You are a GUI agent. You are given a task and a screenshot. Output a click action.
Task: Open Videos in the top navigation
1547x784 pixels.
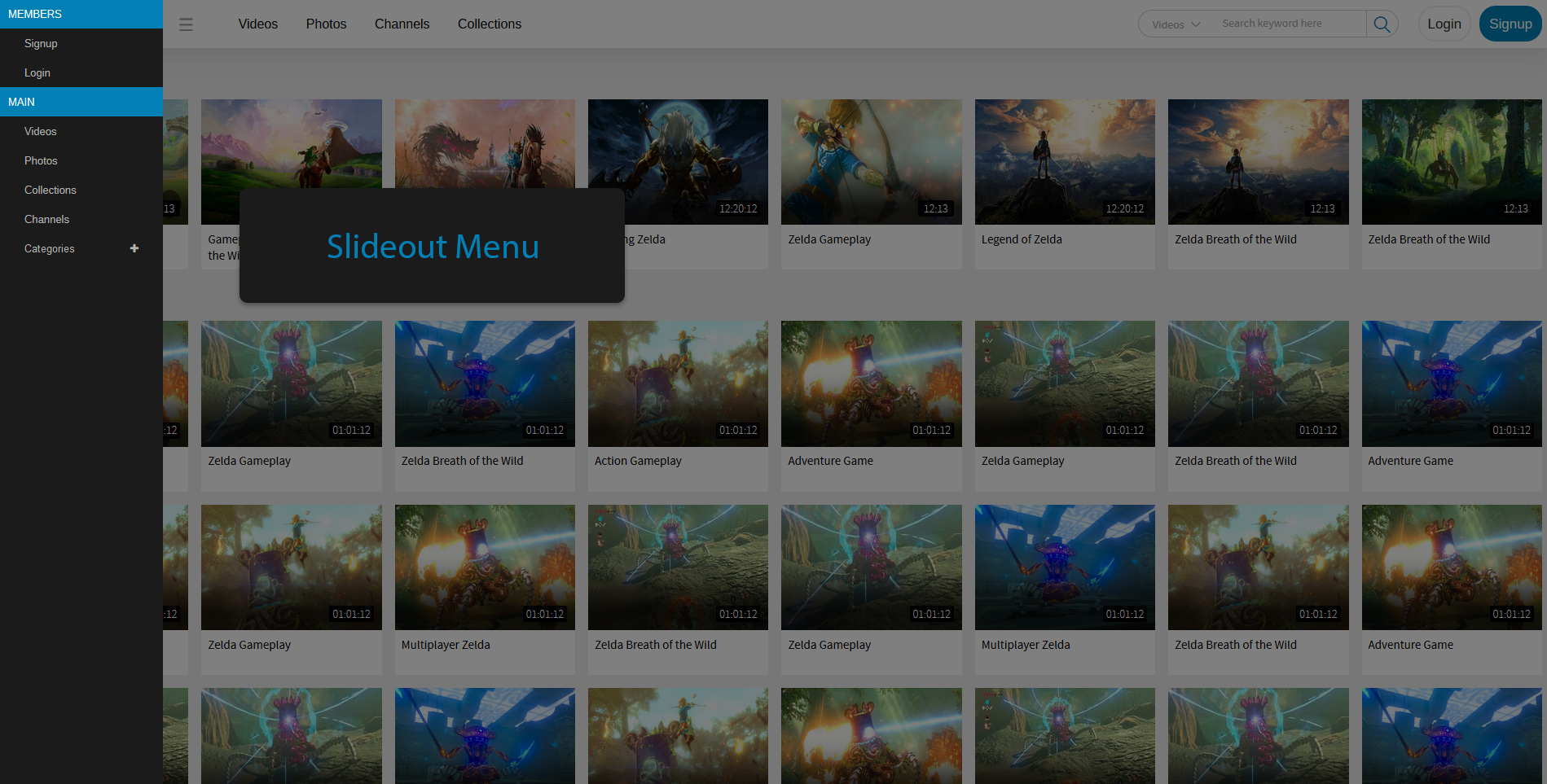257,24
